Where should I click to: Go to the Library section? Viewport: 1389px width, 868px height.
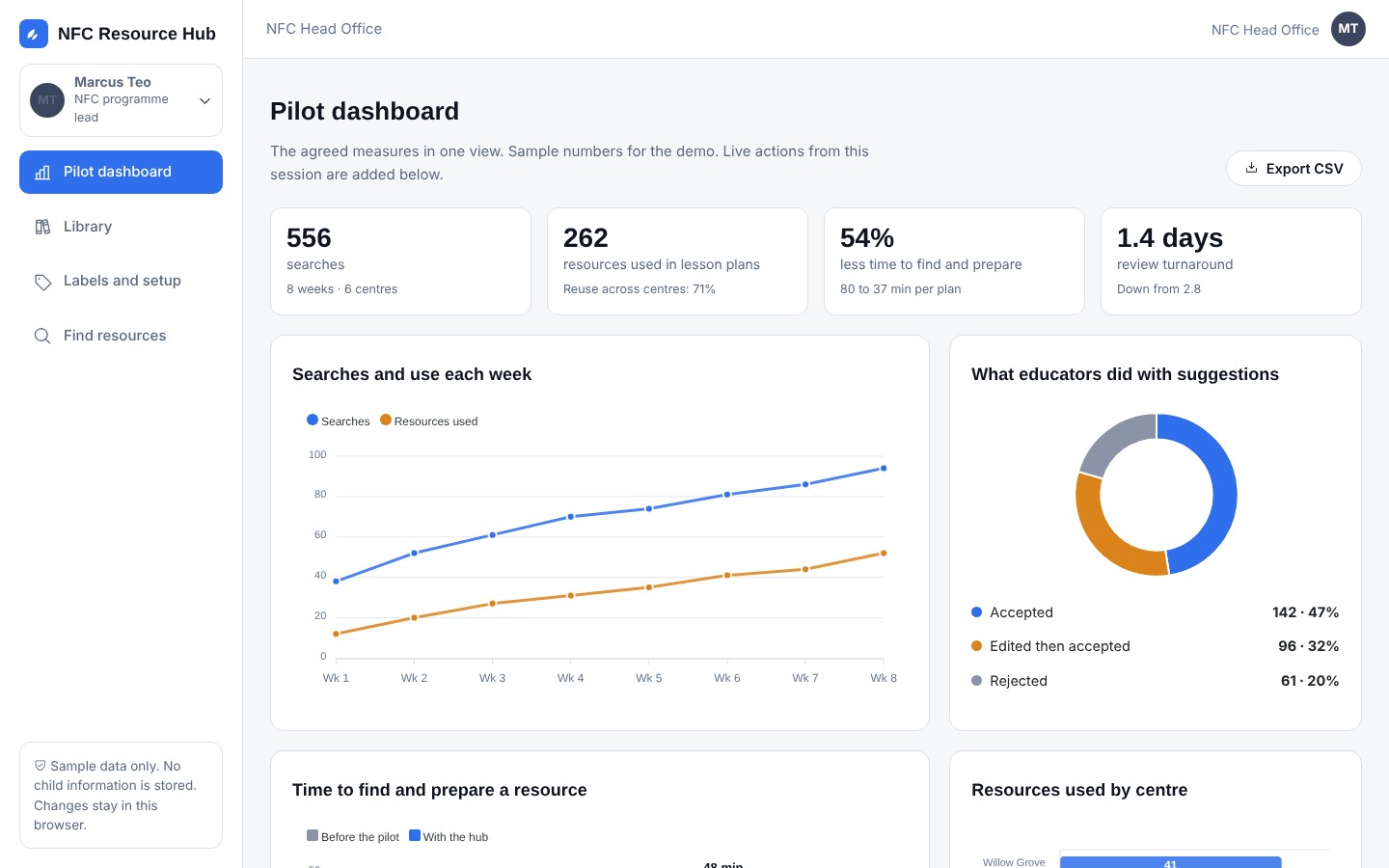(121, 227)
